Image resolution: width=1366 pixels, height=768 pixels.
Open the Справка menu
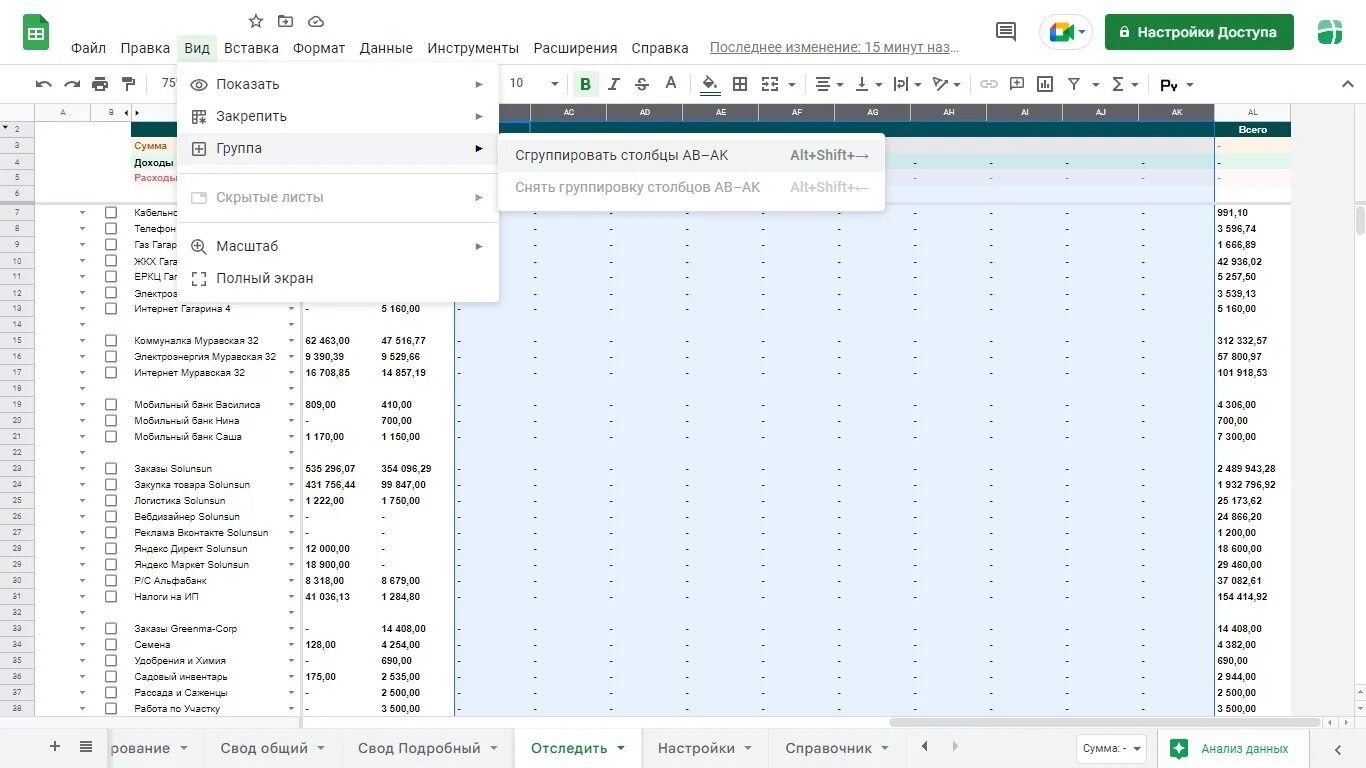pos(660,48)
